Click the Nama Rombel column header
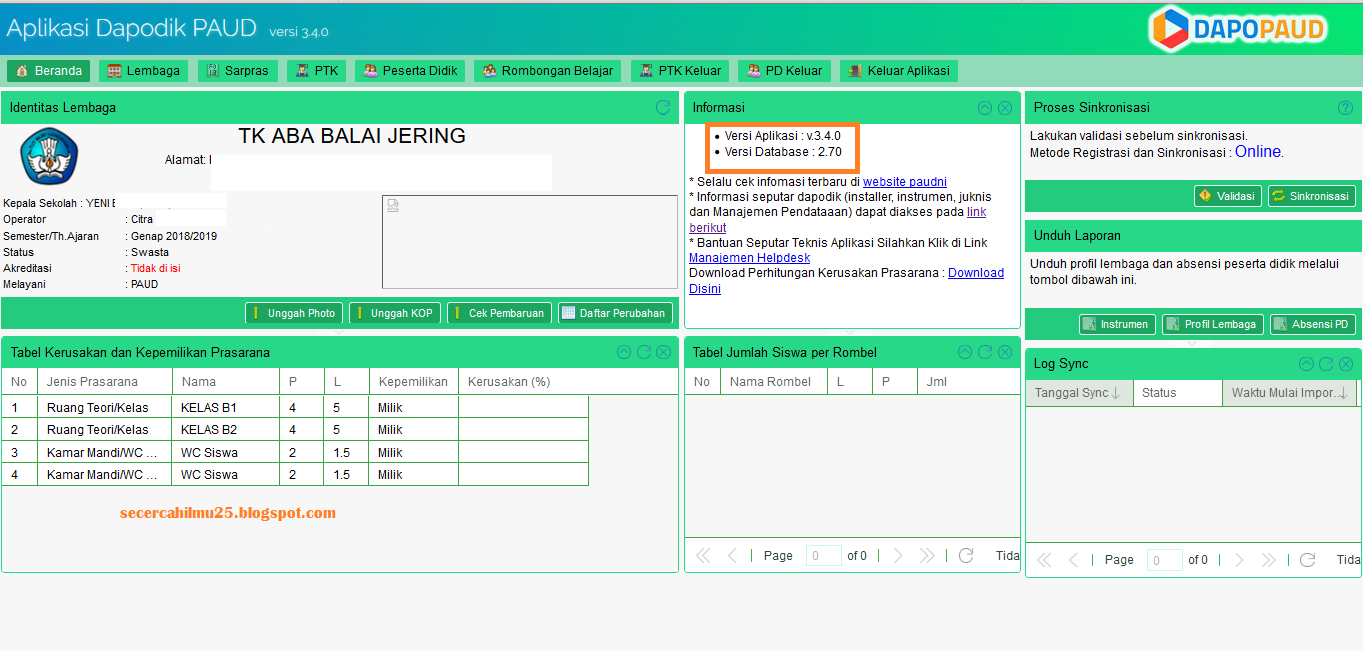 [x=774, y=382]
